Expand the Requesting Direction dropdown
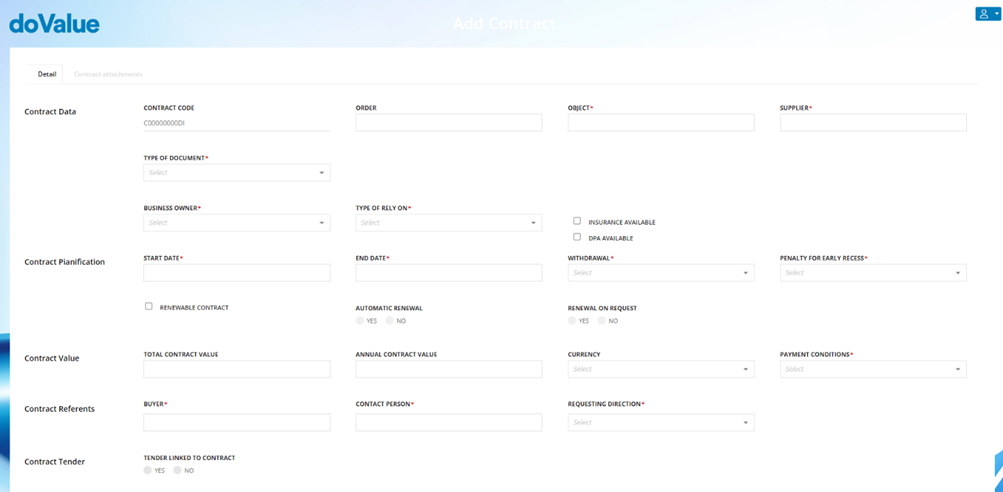This screenshot has height=492, width=1003. (661, 422)
